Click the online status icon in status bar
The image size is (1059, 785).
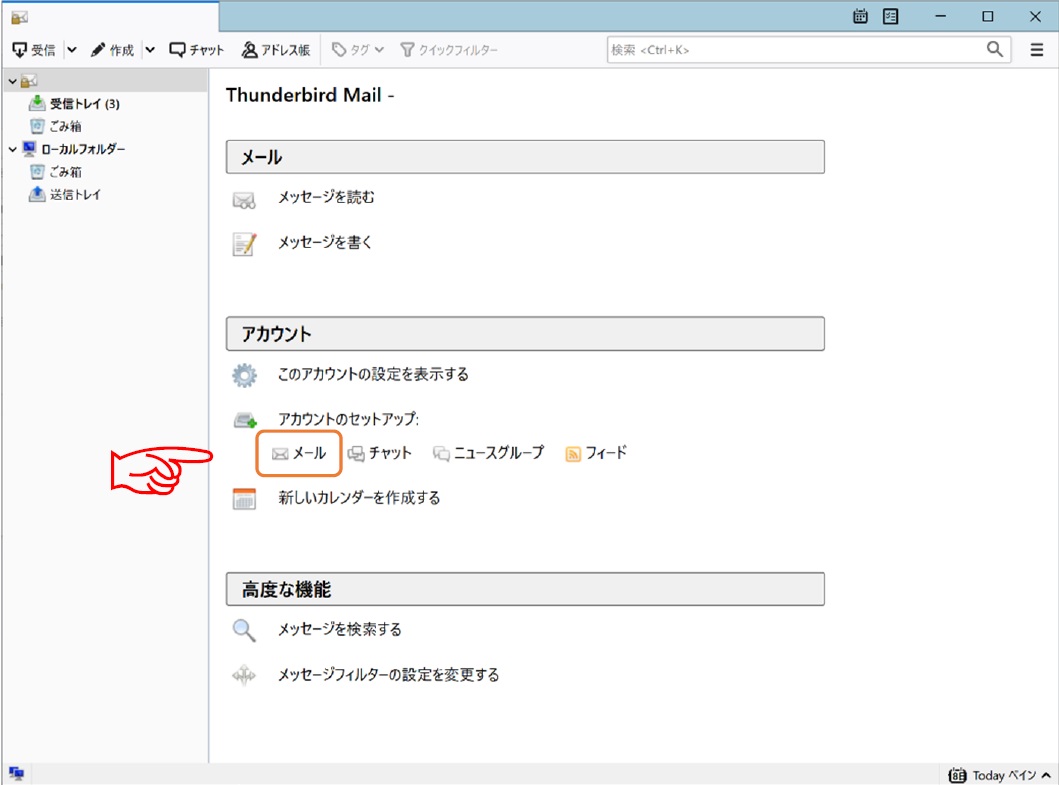tap(16, 774)
